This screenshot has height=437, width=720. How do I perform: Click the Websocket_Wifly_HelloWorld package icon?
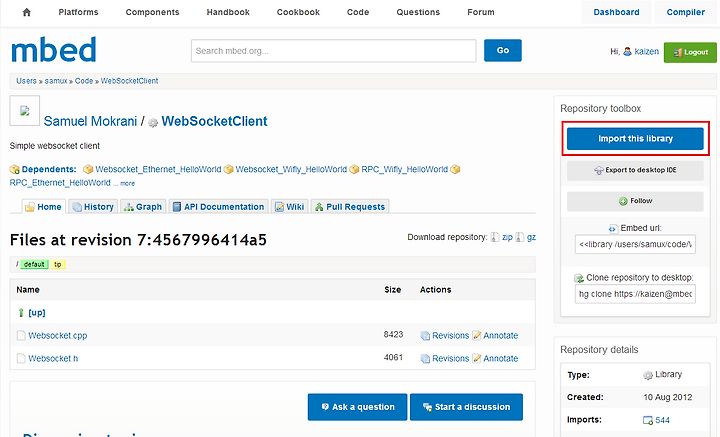(228, 169)
